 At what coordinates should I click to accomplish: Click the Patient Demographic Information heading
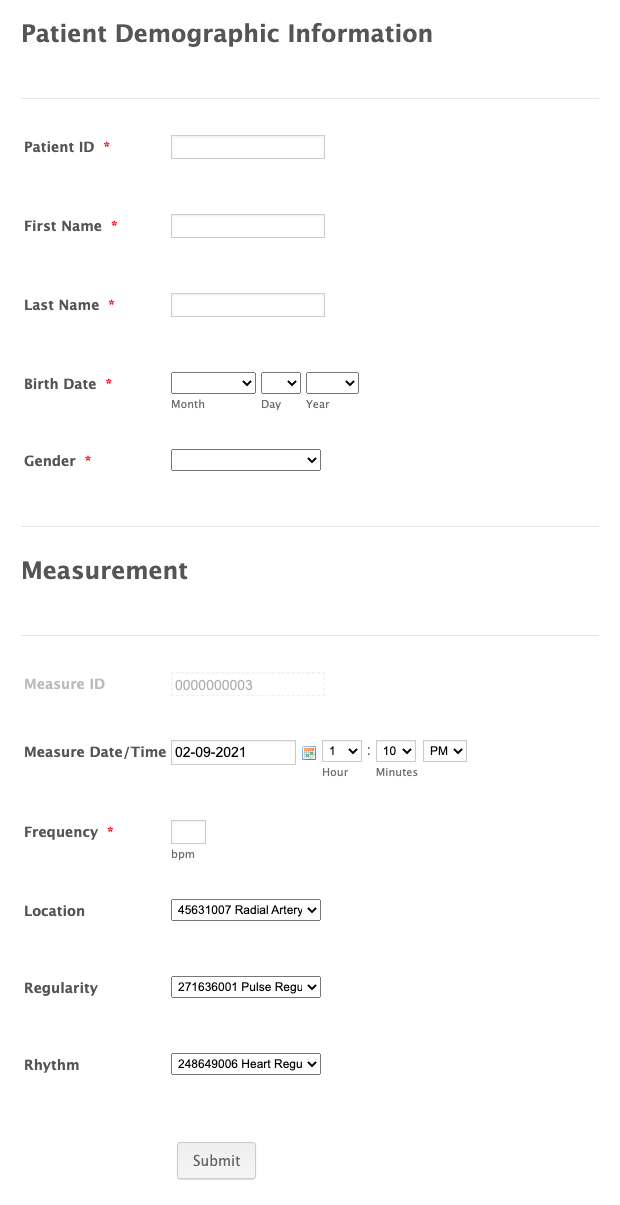[227, 34]
